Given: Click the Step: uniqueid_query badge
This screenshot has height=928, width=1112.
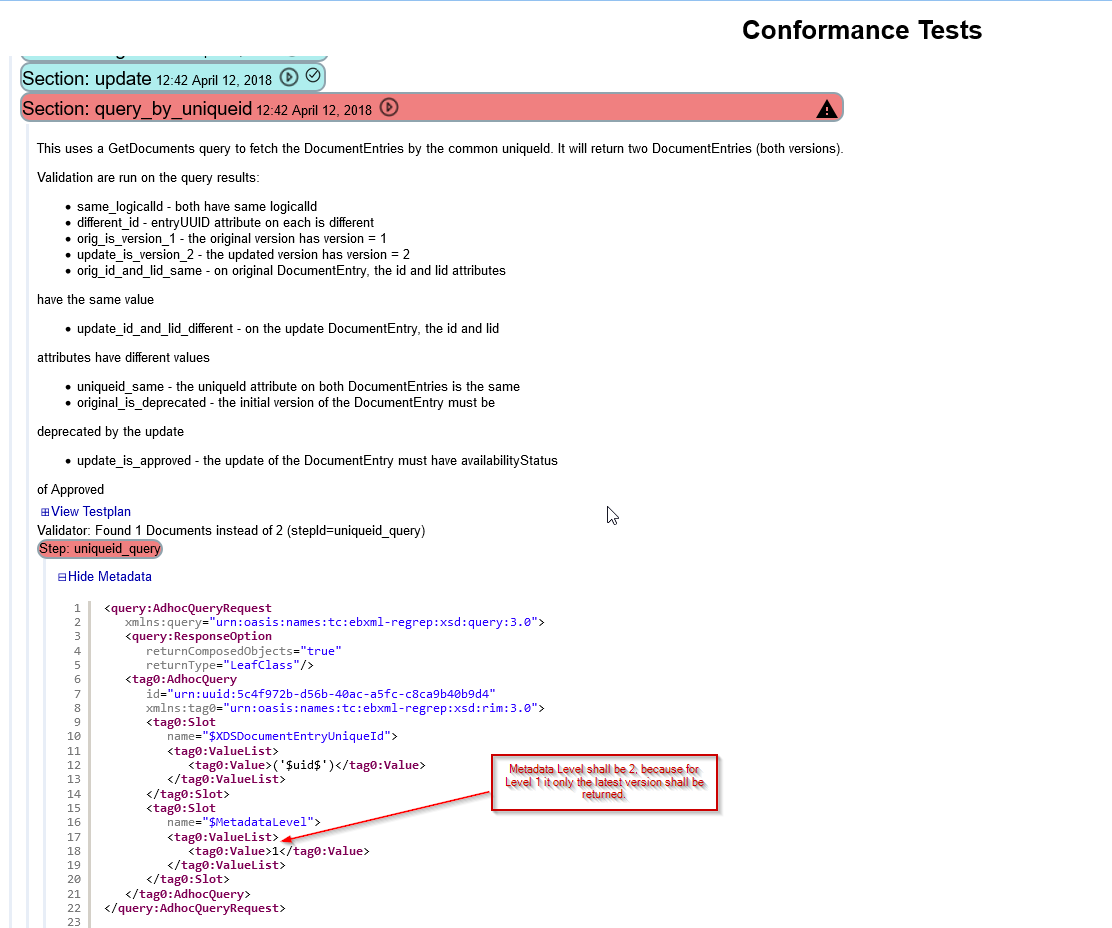Looking at the screenshot, I should point(99,548).
